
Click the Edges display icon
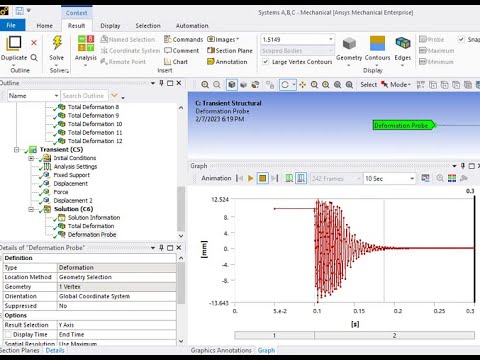click(x=403, y=43)
